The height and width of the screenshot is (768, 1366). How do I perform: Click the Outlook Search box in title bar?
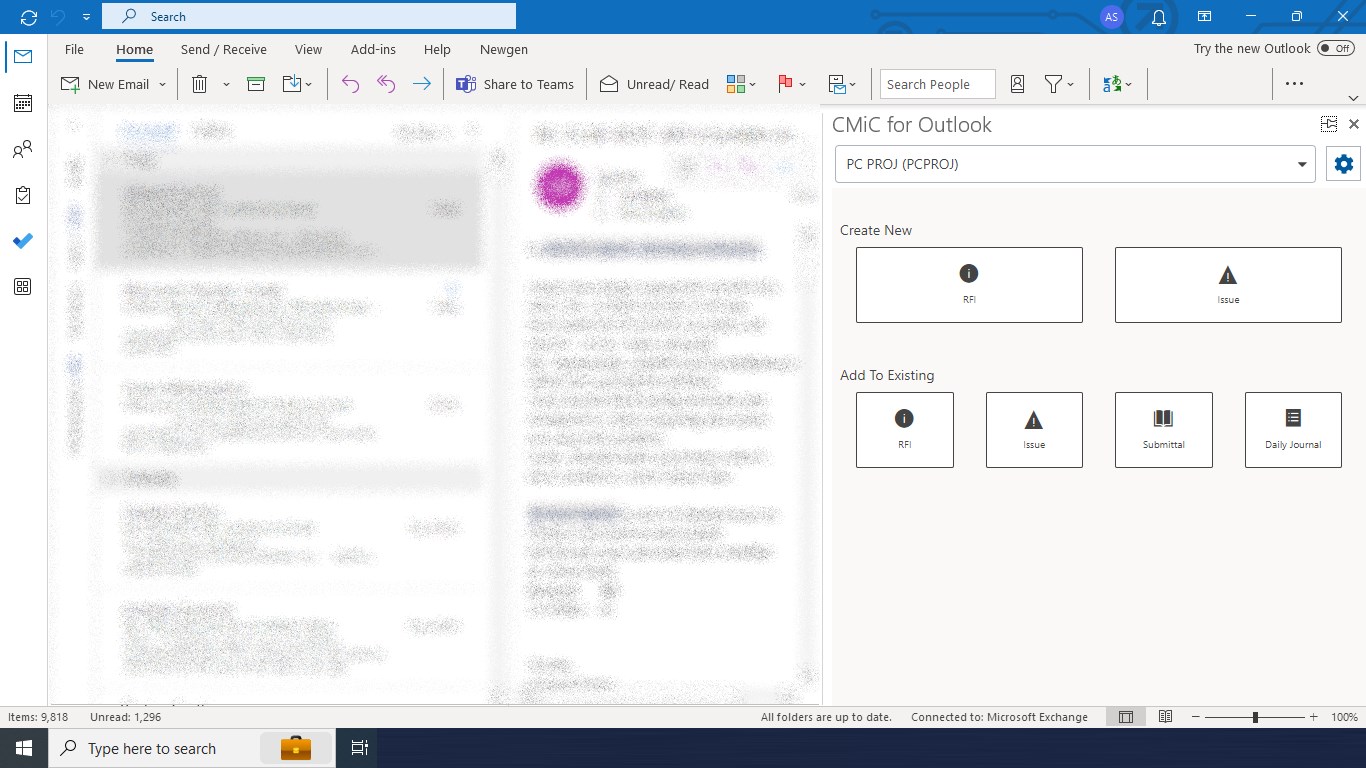308,16
